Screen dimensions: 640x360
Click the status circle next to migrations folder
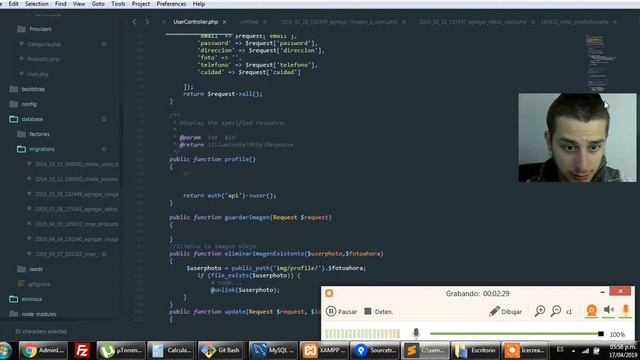point(104,149)
